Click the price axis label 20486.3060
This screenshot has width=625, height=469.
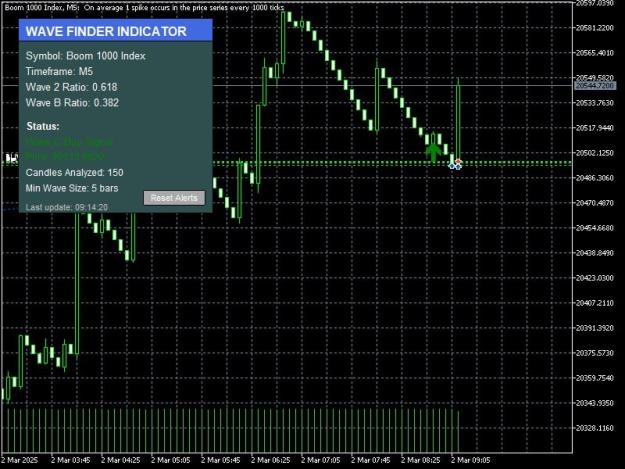coord(595,178)
